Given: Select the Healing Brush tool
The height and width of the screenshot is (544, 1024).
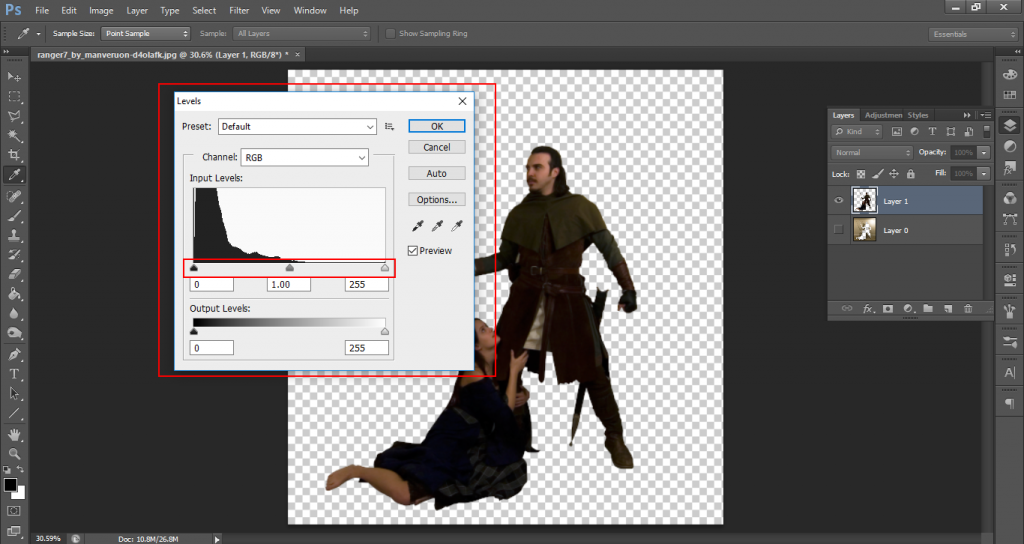Looking at the screenshot, I should pos(14,196).
